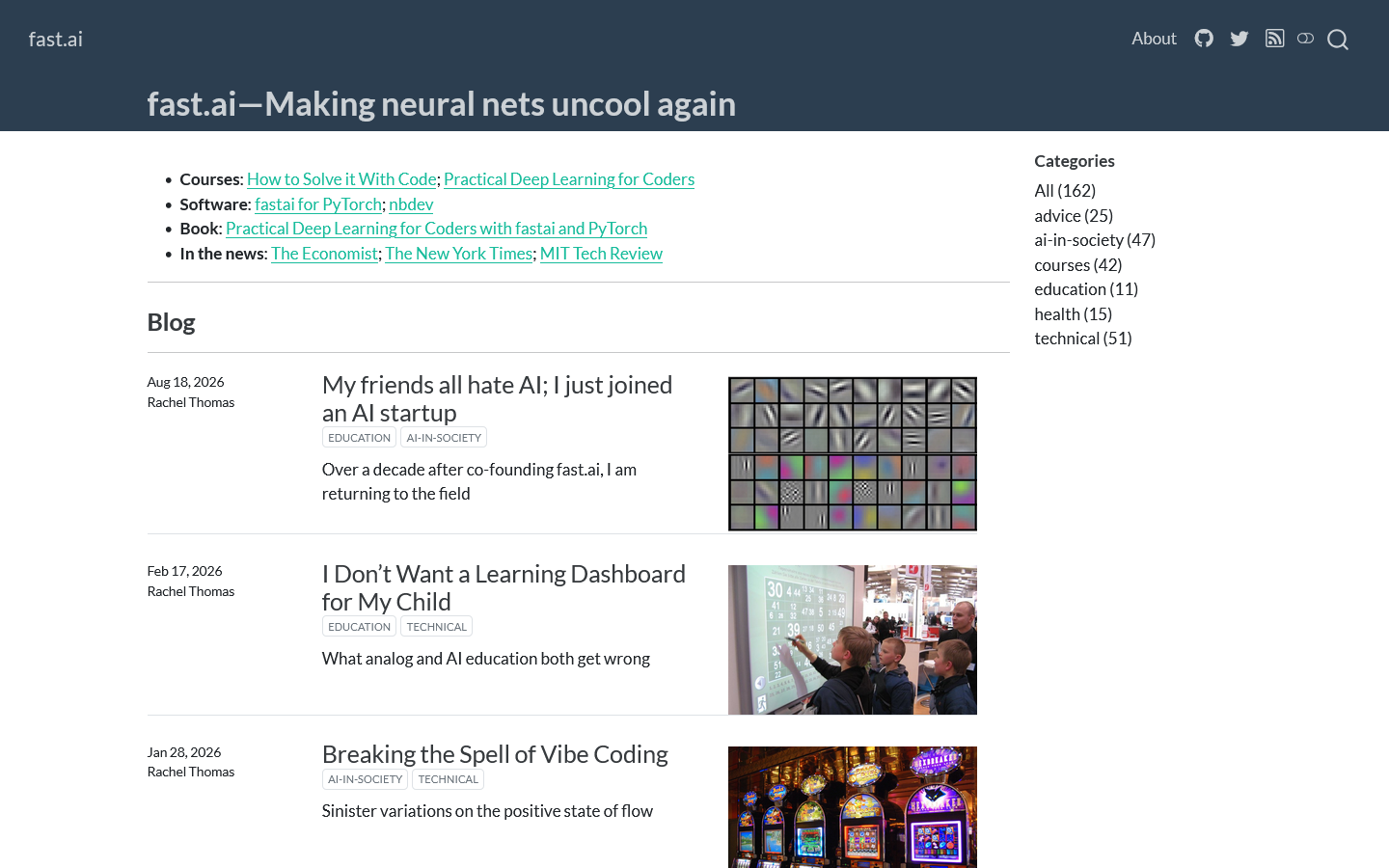Click Rachel Thomas under Feb 17 post
This screenshot has height=868, width=1389.
coord(191,591)
